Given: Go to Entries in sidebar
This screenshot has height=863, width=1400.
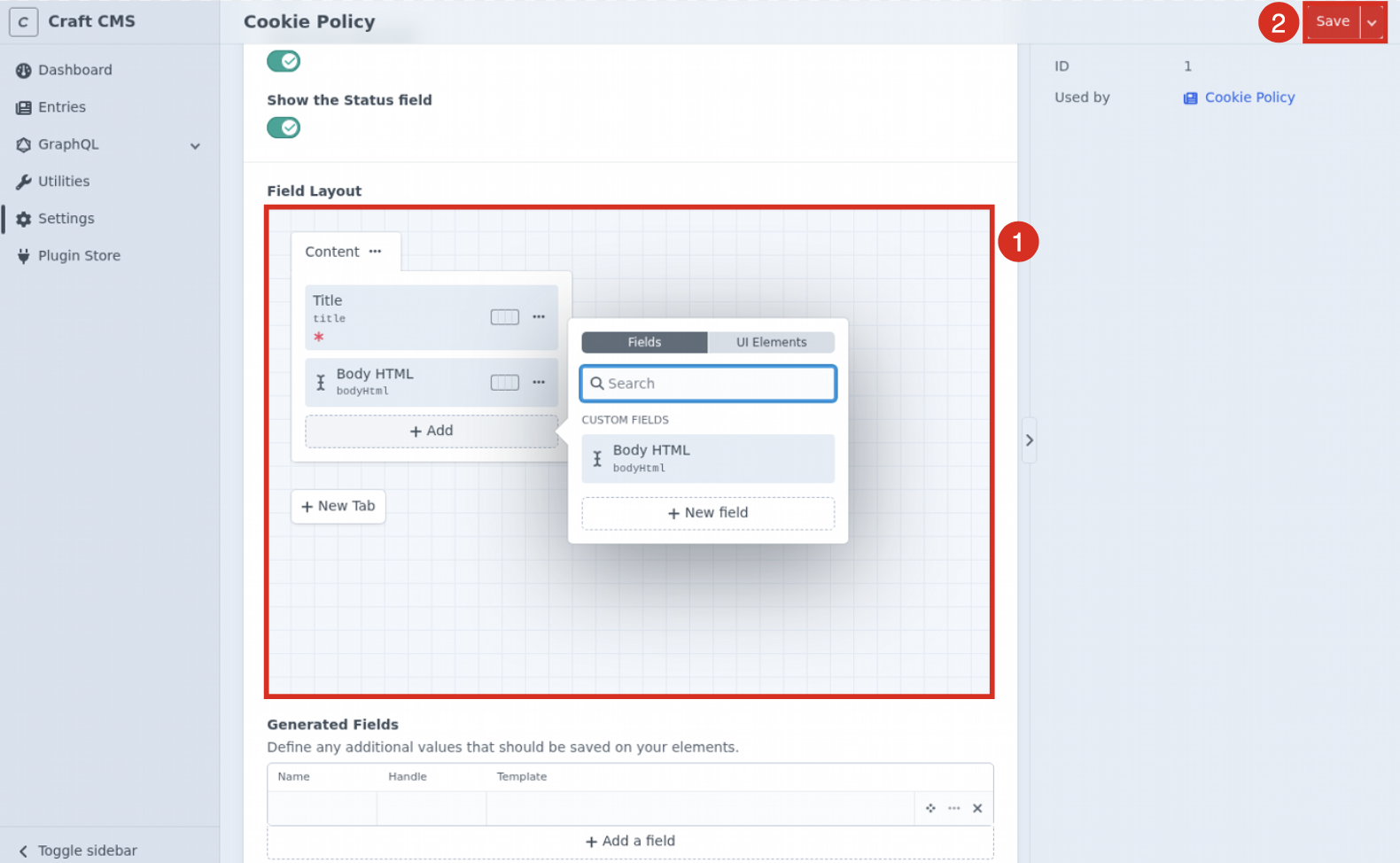Looking at the screenshot, I should (x=61, y=107).
